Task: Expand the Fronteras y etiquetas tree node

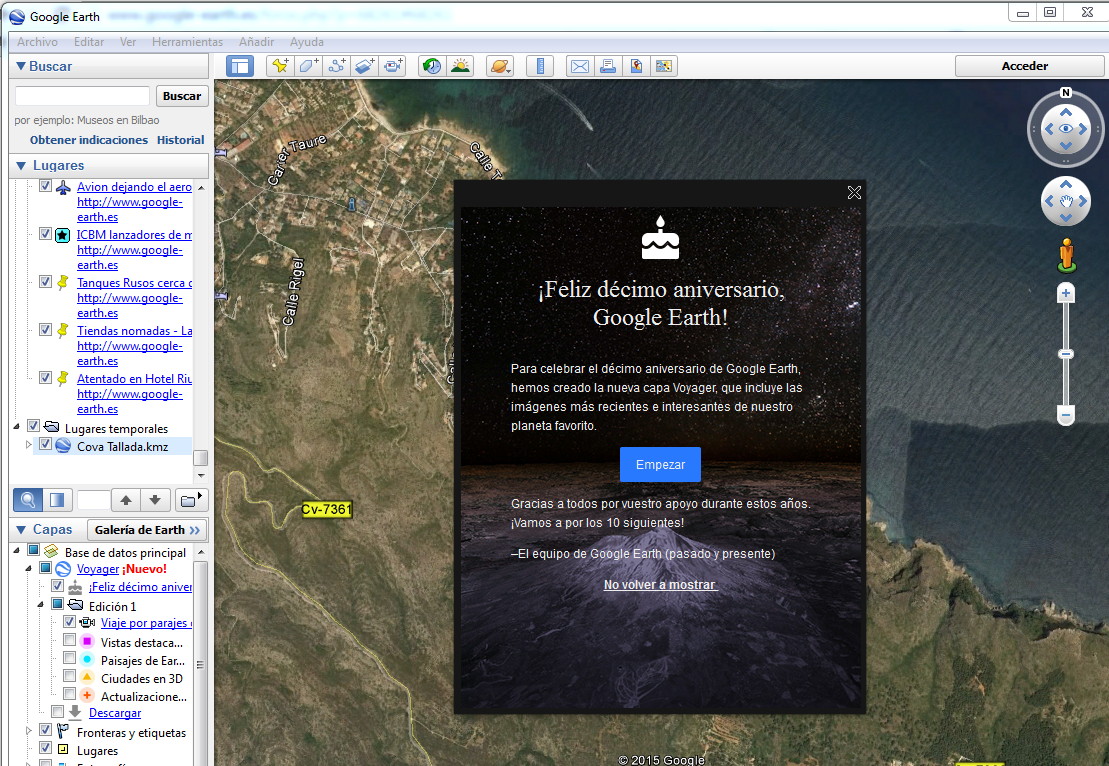Action: (29, 732)
